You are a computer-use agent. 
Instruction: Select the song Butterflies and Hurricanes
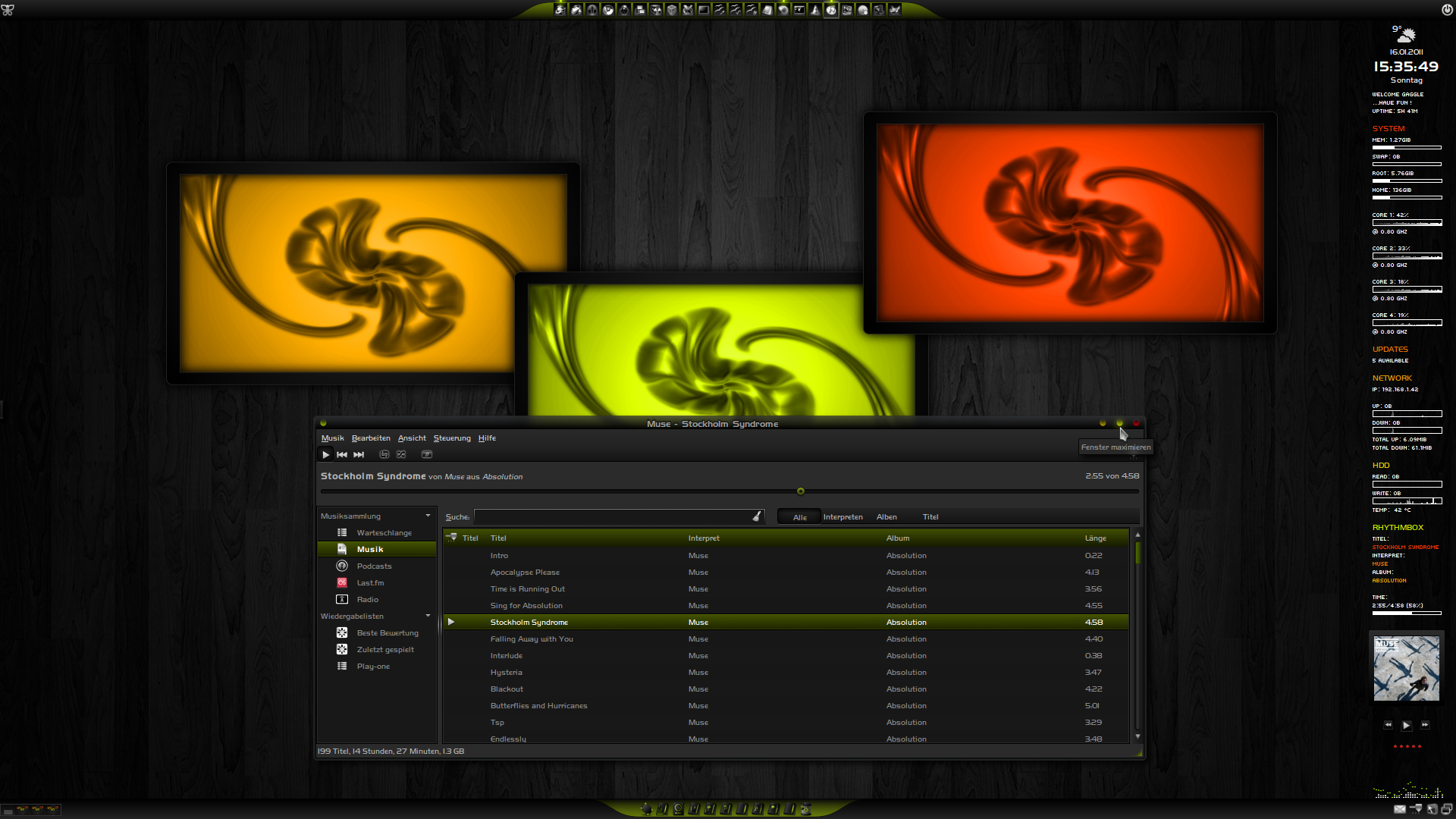click(786, 706)
